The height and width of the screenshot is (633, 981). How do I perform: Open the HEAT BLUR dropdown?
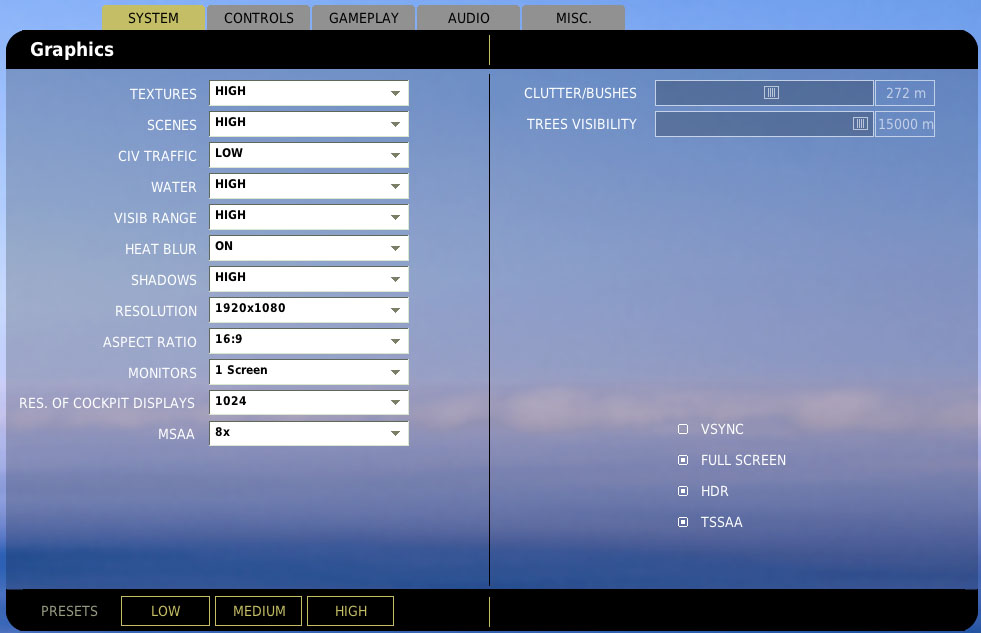pos(308,248)
